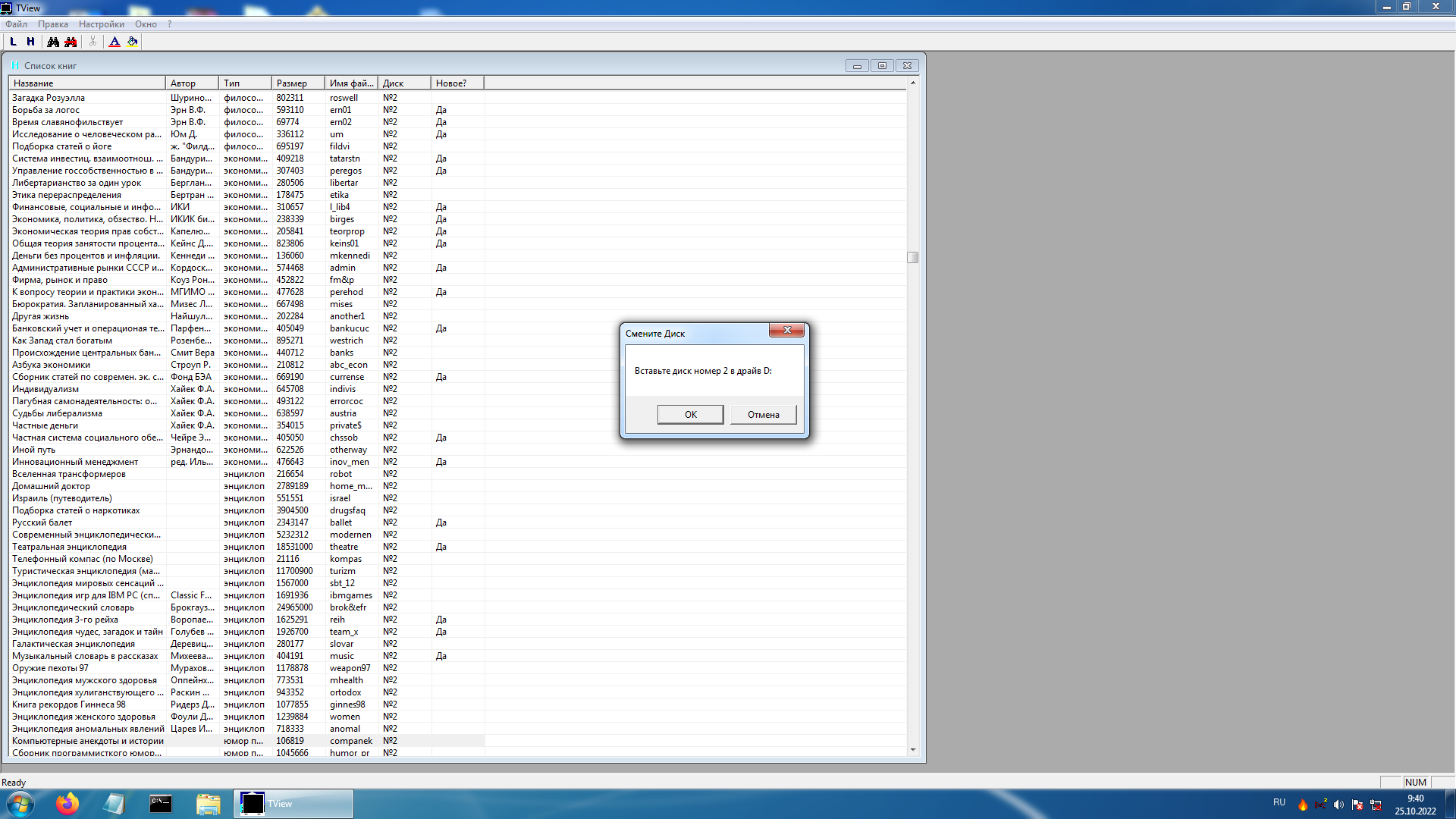Viewport: 1456px width, 819px height.
Task: Click the L toolbar icon
Action: click(x=13, y=42)
